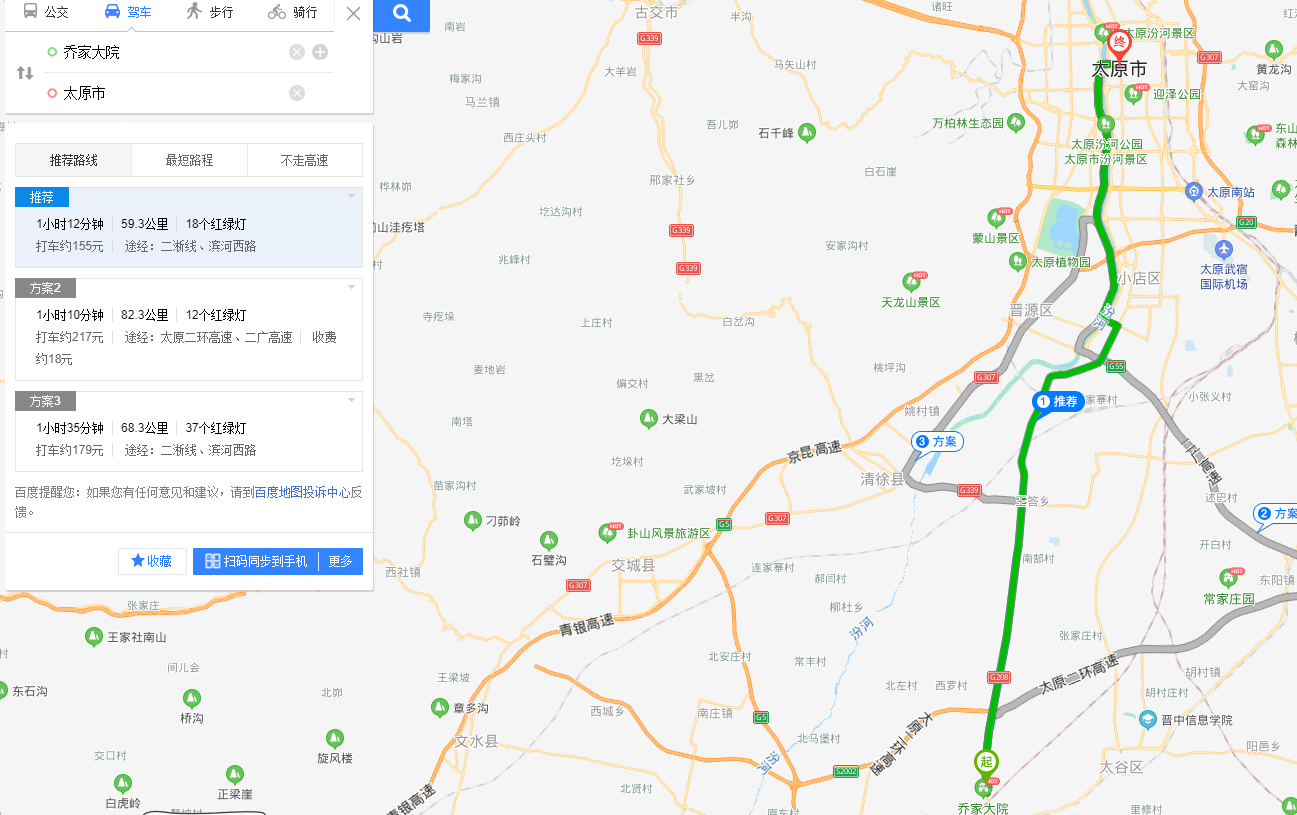Select the 太原武宿国际机场 airport icon

pos(1224,249)
